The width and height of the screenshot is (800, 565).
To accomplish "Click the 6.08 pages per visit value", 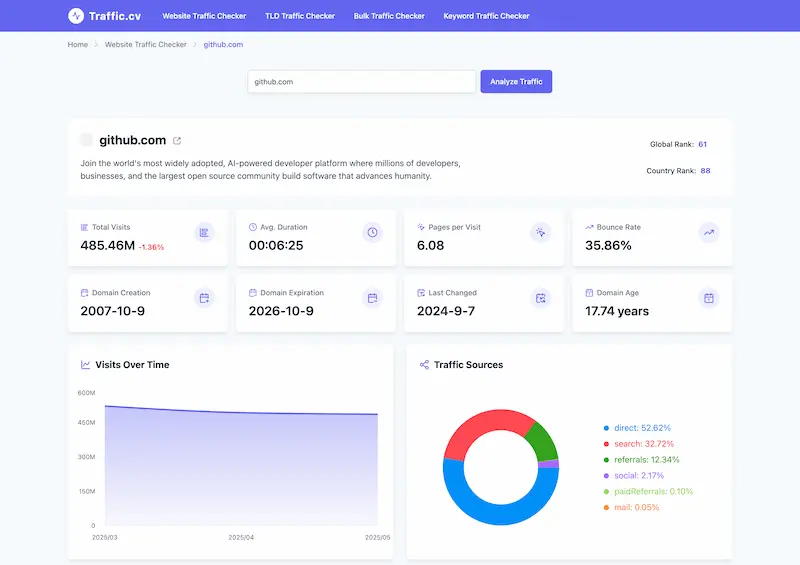I will click(431, 245).
